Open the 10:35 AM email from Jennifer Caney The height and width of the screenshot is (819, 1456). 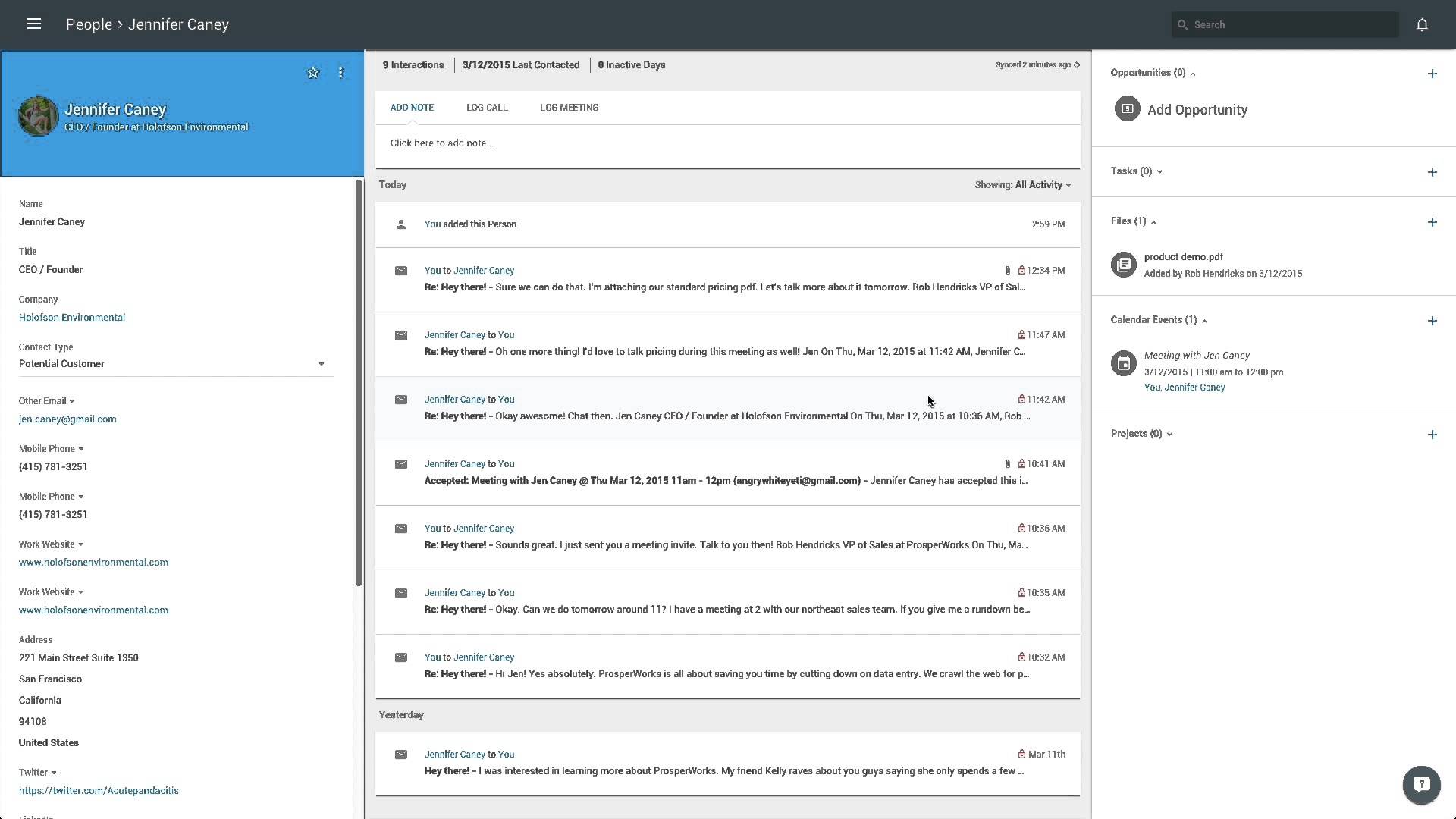[727, 602]
